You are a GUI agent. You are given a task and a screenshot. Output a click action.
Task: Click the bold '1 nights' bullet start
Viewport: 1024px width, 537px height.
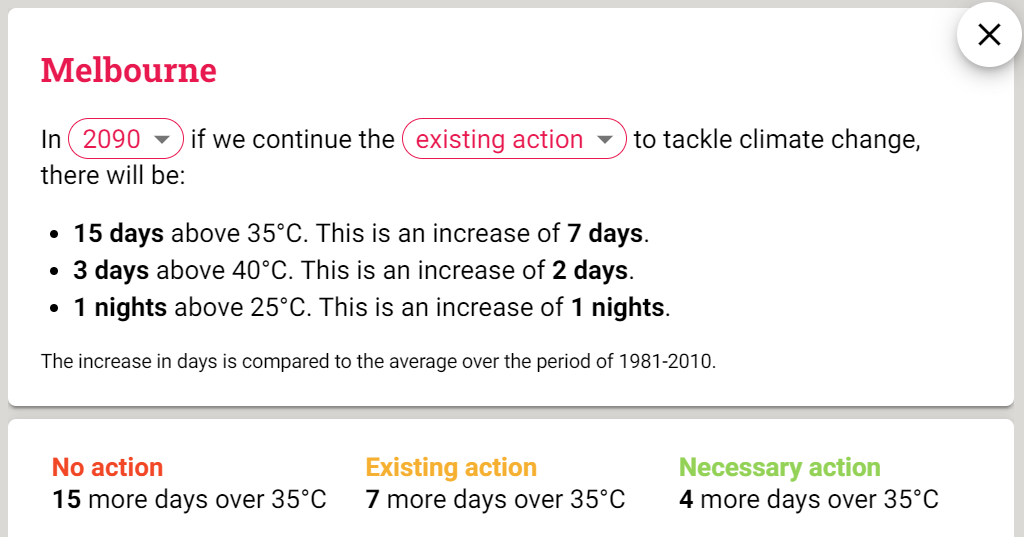tap(120, 307)
